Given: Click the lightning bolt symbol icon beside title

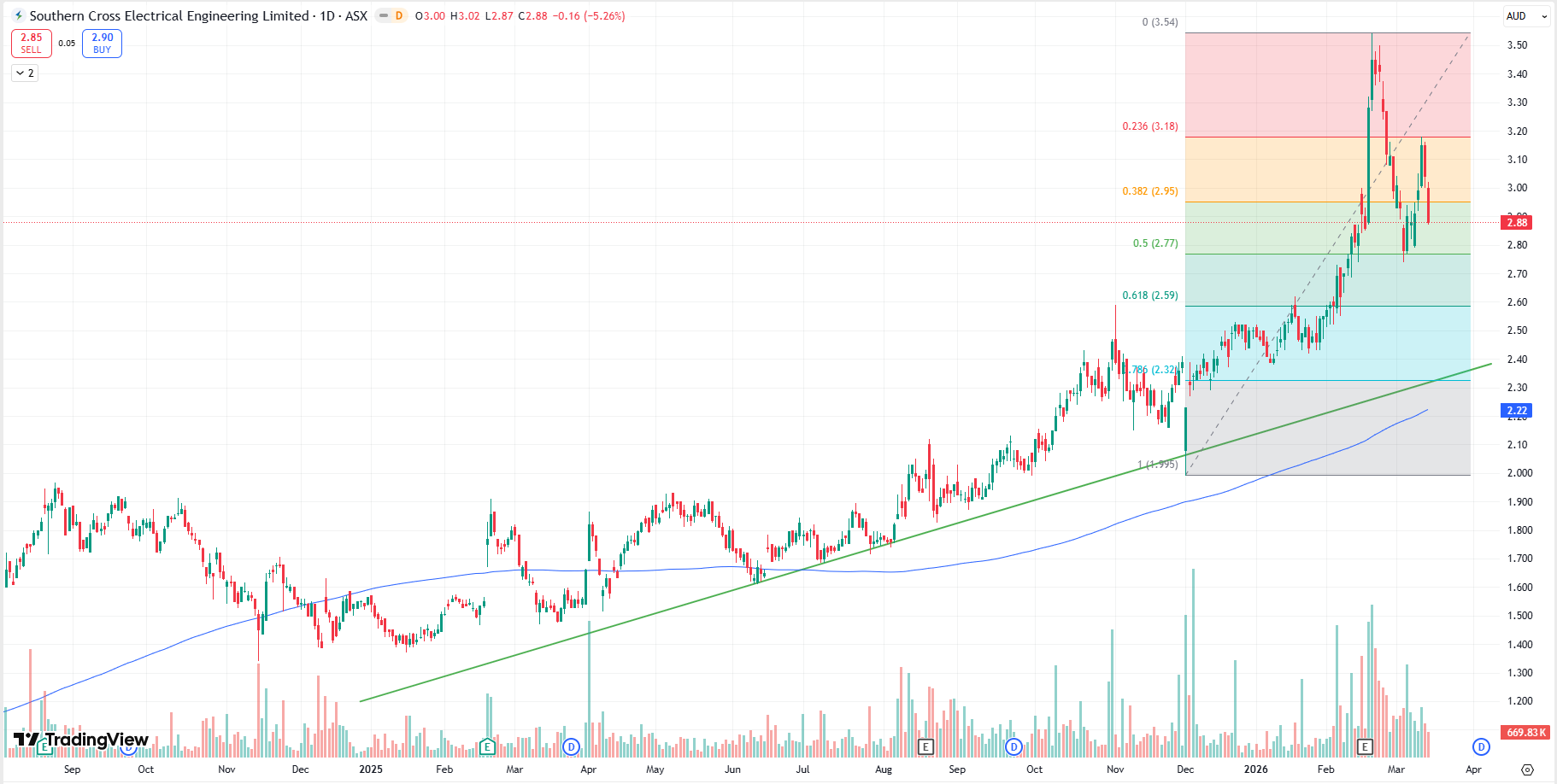Looking at the screenshot, I should (x=18, y=16).
